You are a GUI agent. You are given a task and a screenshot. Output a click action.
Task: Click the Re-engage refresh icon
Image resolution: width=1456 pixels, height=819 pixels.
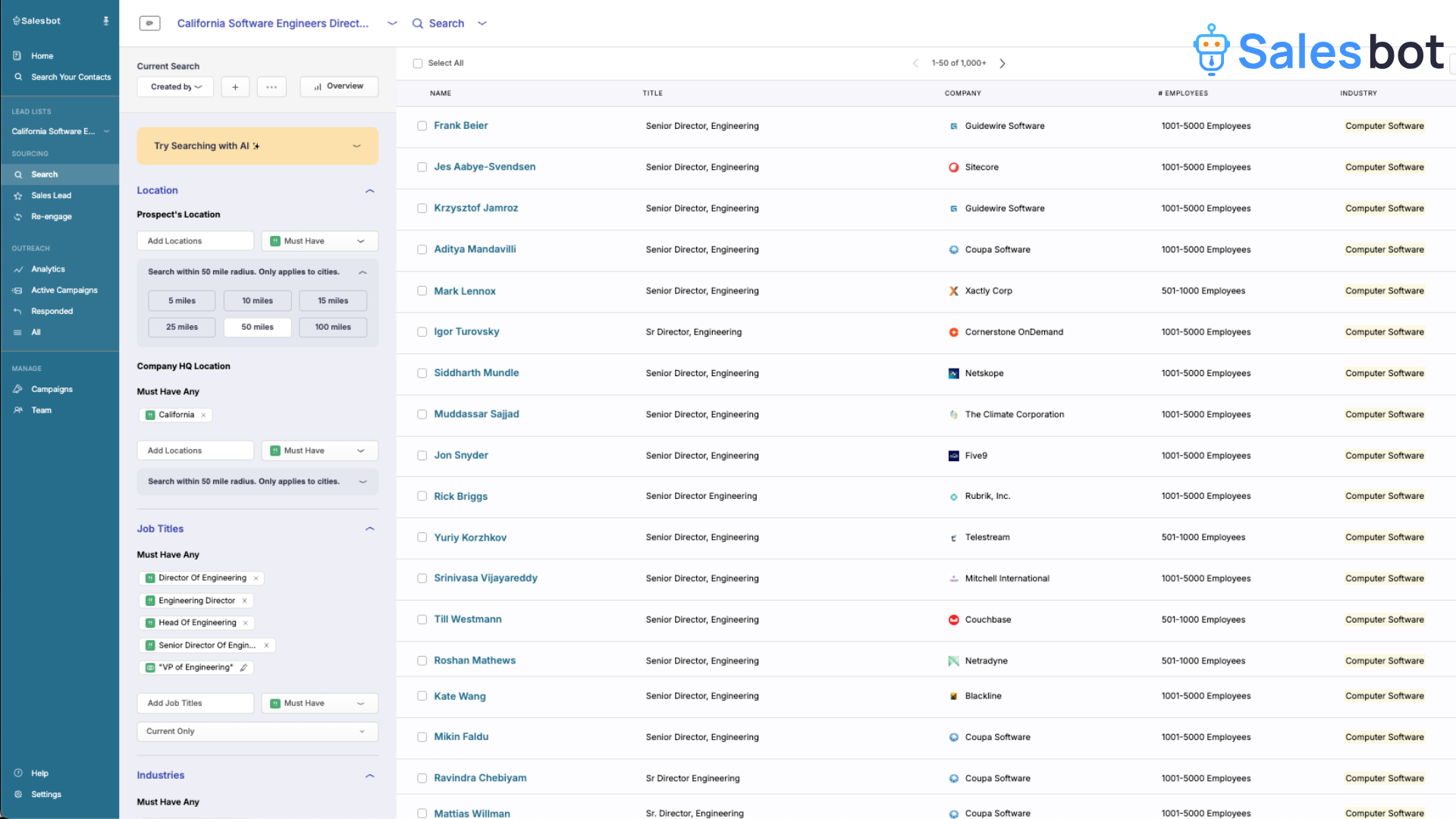[18, 217]
